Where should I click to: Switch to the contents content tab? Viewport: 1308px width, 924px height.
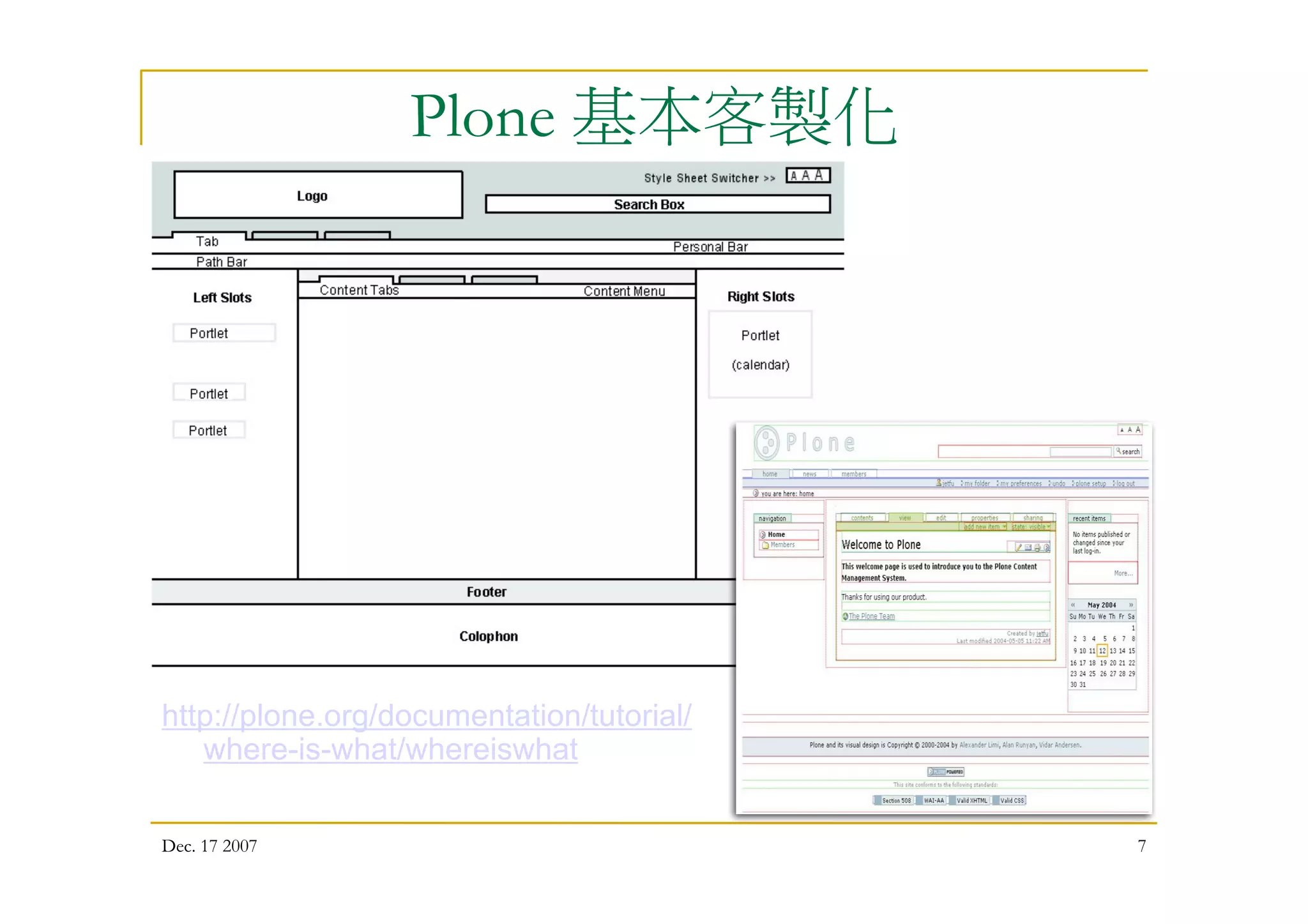[862, 518]
